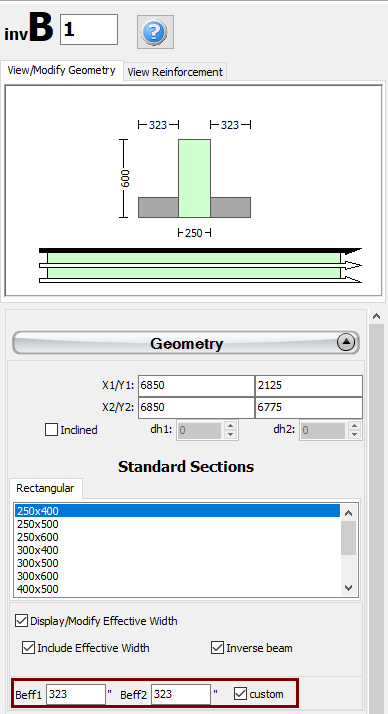
Task: Click the beam number field showing 1
Action: (89, 30)
